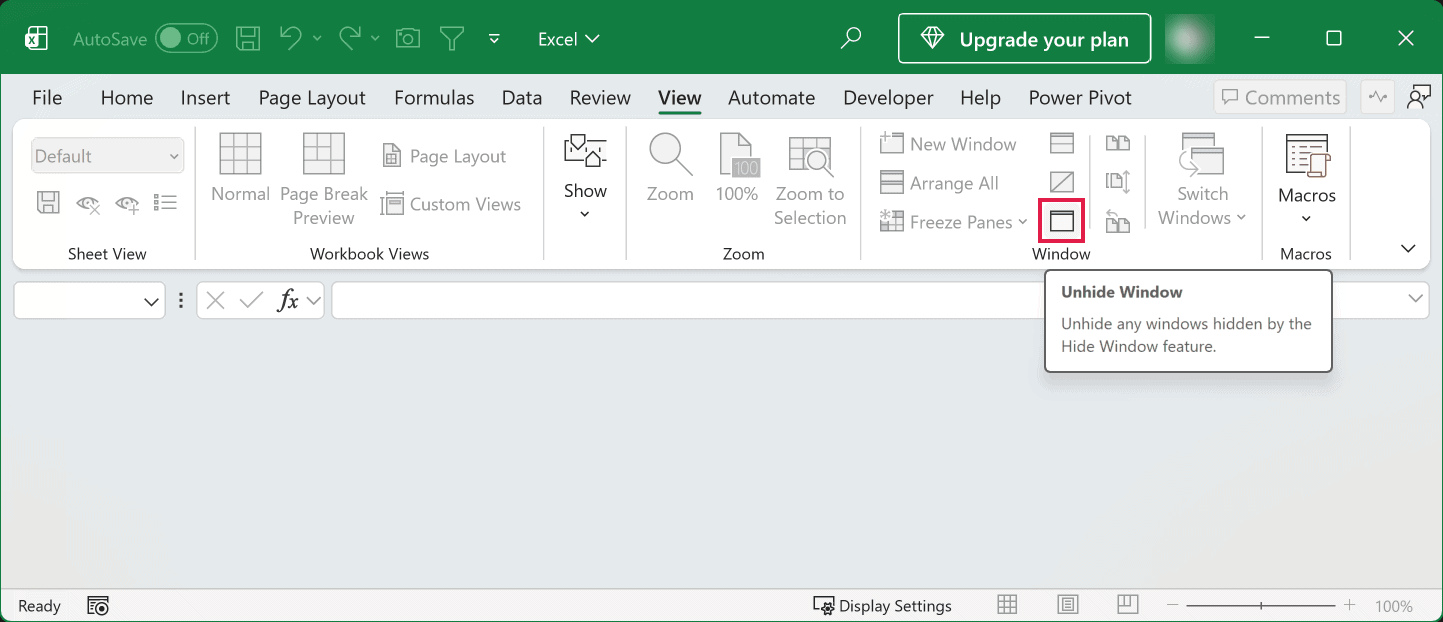Screen dimensions: 1443x622
Task: Switch to the Developer tab
Action: click(x=888, y=97)
